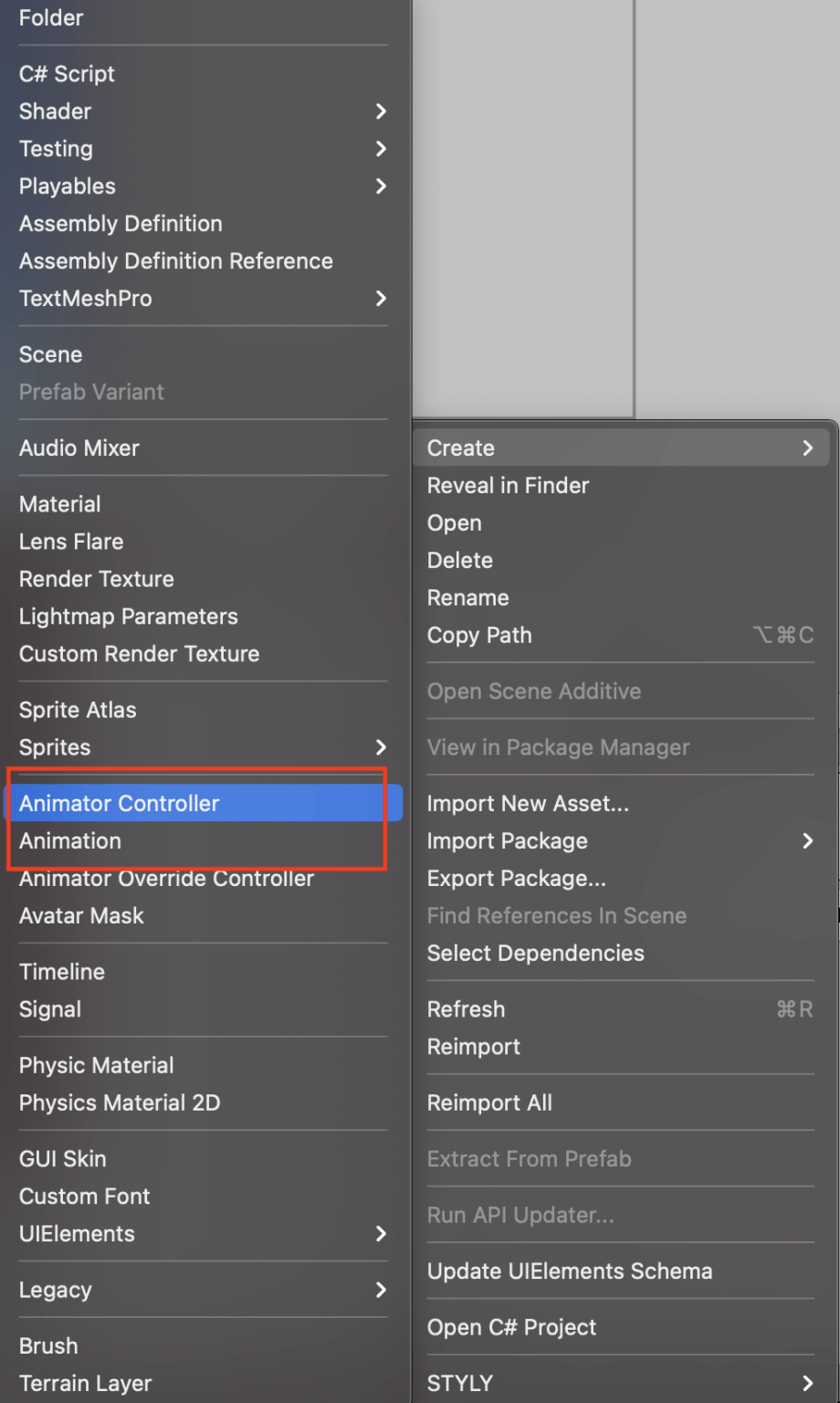The width and height of the screenshot is (840, 1403).
Task: Choose Import New Asset...
Action: tap(528, 803)
